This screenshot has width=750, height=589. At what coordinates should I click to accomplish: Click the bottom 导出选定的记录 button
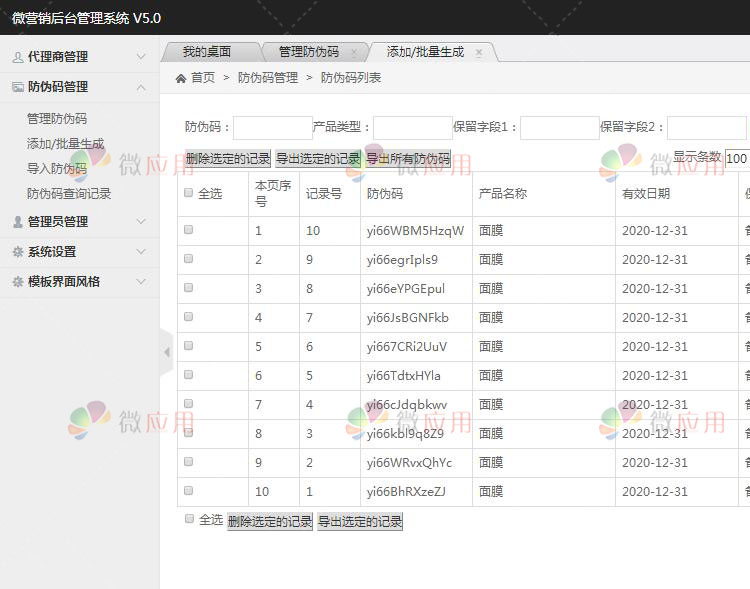pos(360,521)
